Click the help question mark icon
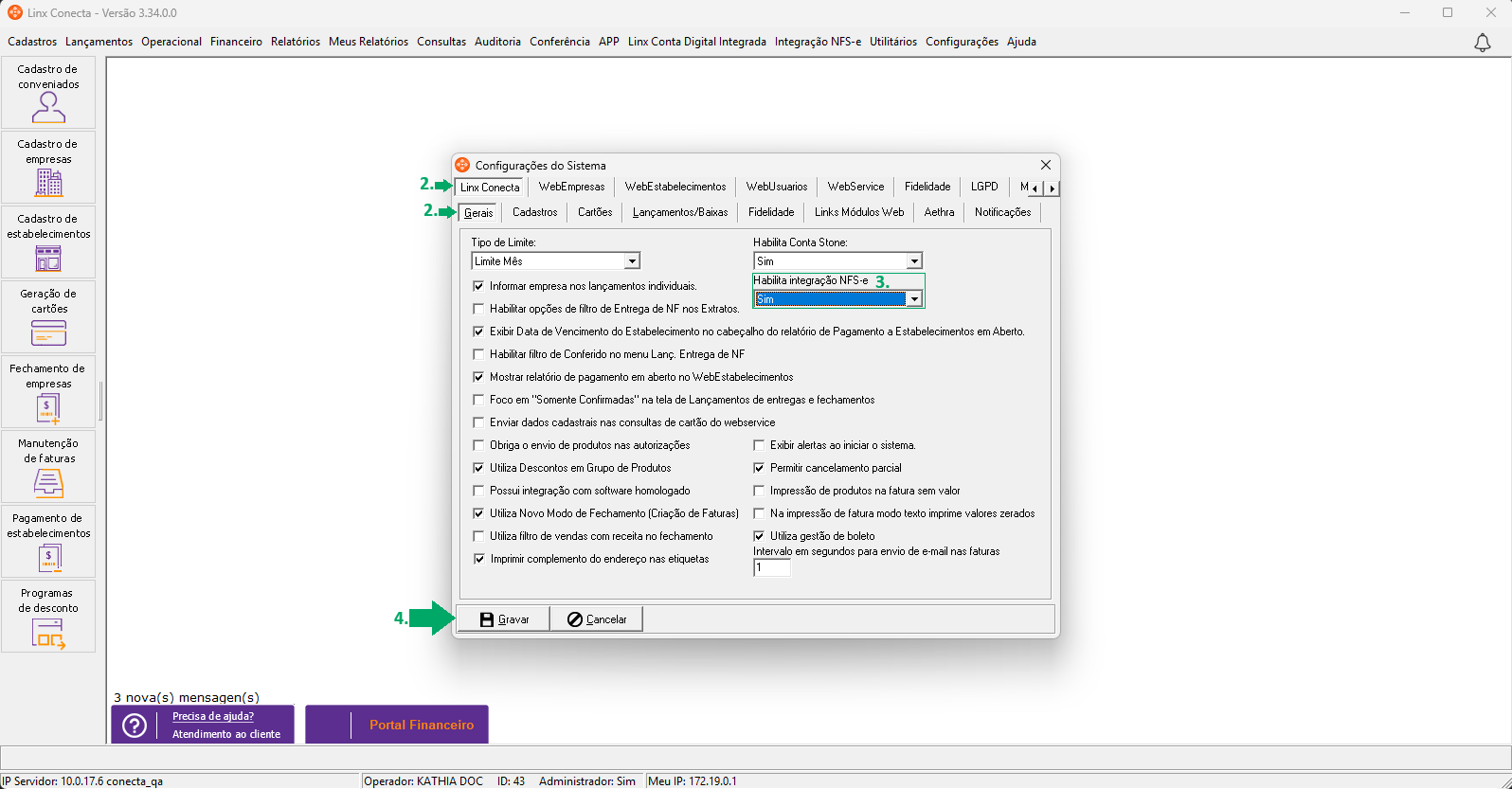1512x789 pixels. pyautogui.click(x=135, y=726)
